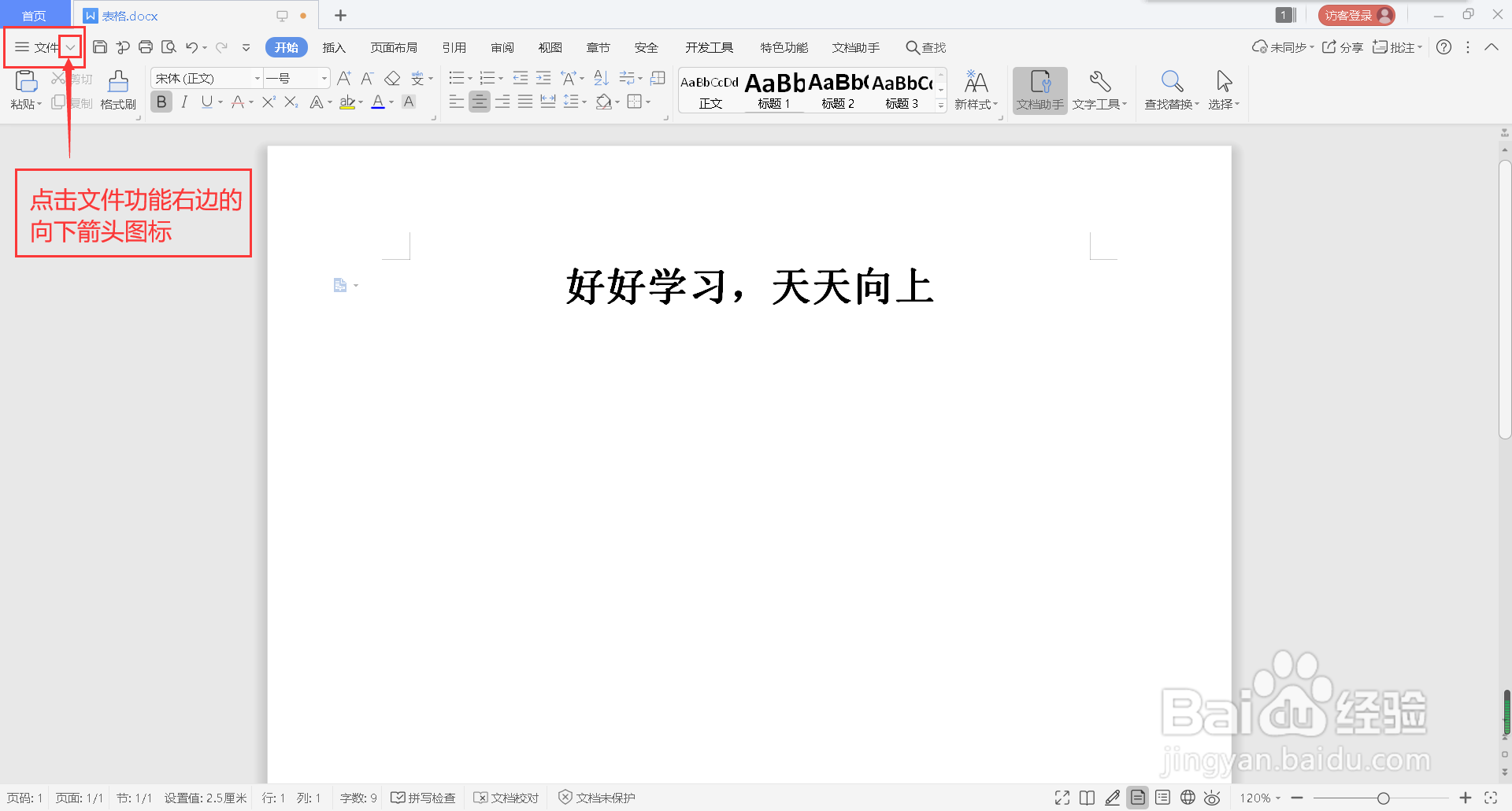This screenshot has width=1512, height=811.
Task: Open the 审阅 ribbon tab
Action: (502, 47)
